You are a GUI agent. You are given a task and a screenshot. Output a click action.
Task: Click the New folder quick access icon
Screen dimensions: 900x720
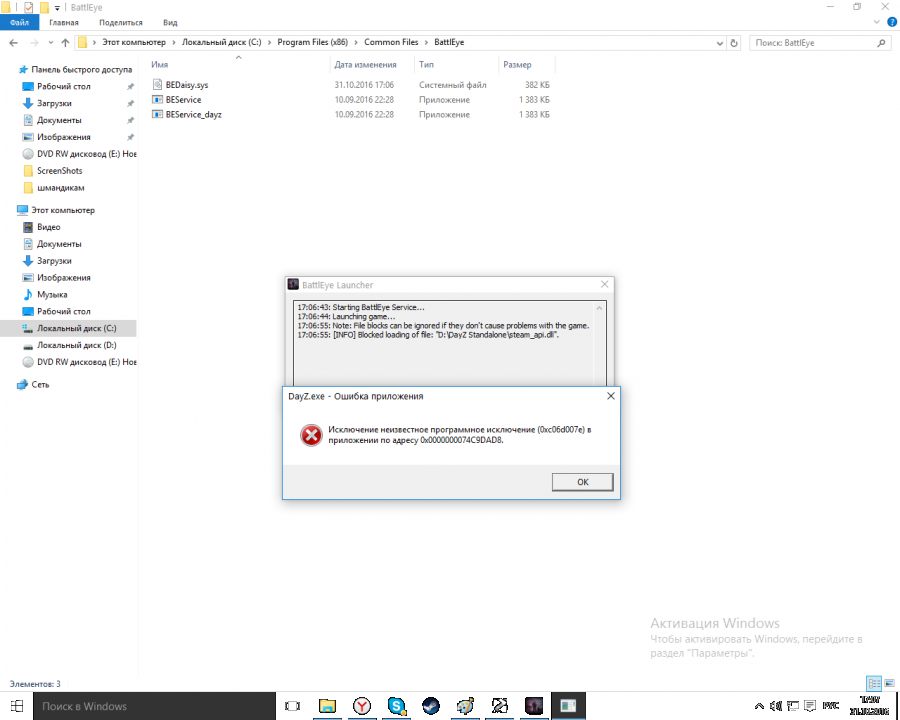(x=44, y=7)
